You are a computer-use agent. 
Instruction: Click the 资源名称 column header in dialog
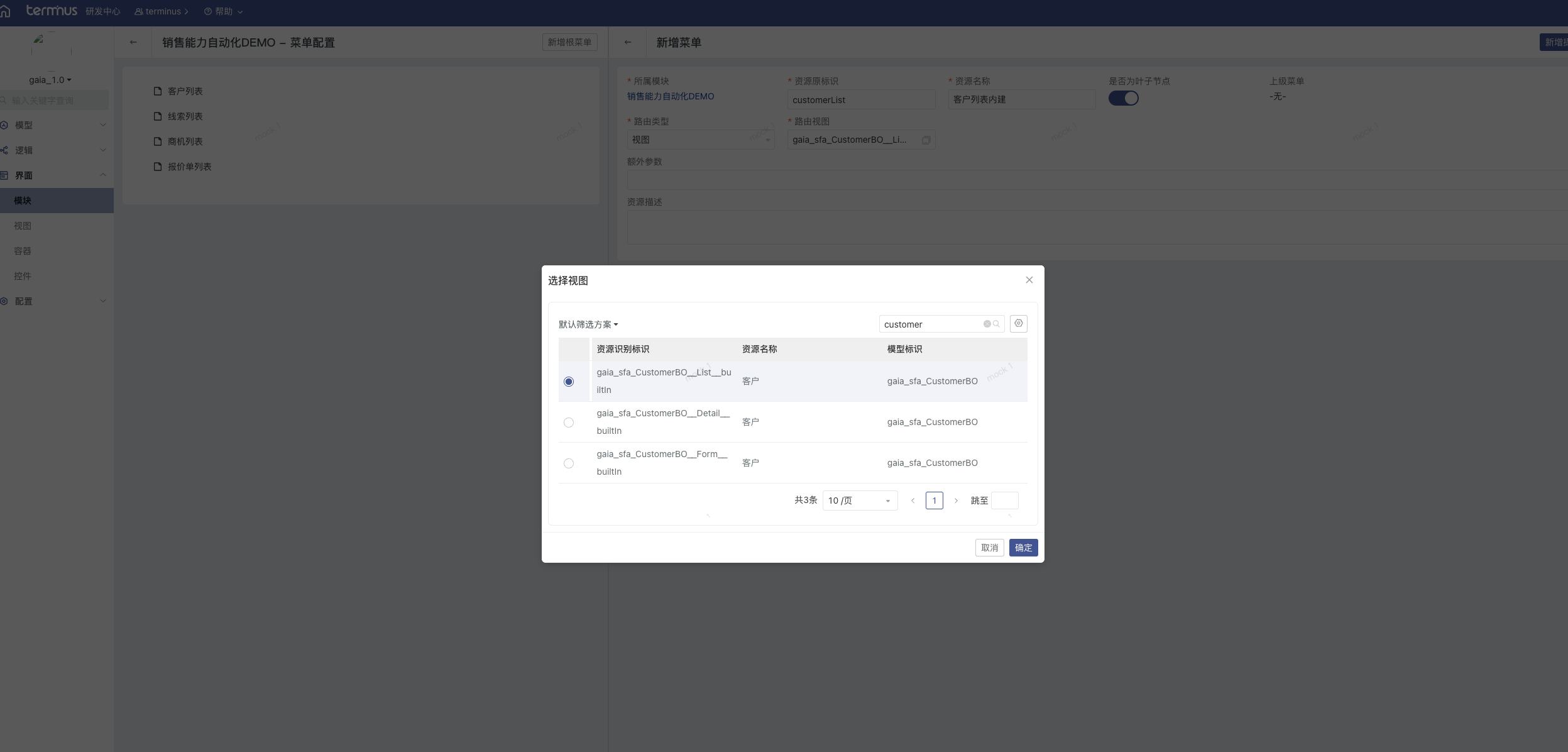pos(759,349)
